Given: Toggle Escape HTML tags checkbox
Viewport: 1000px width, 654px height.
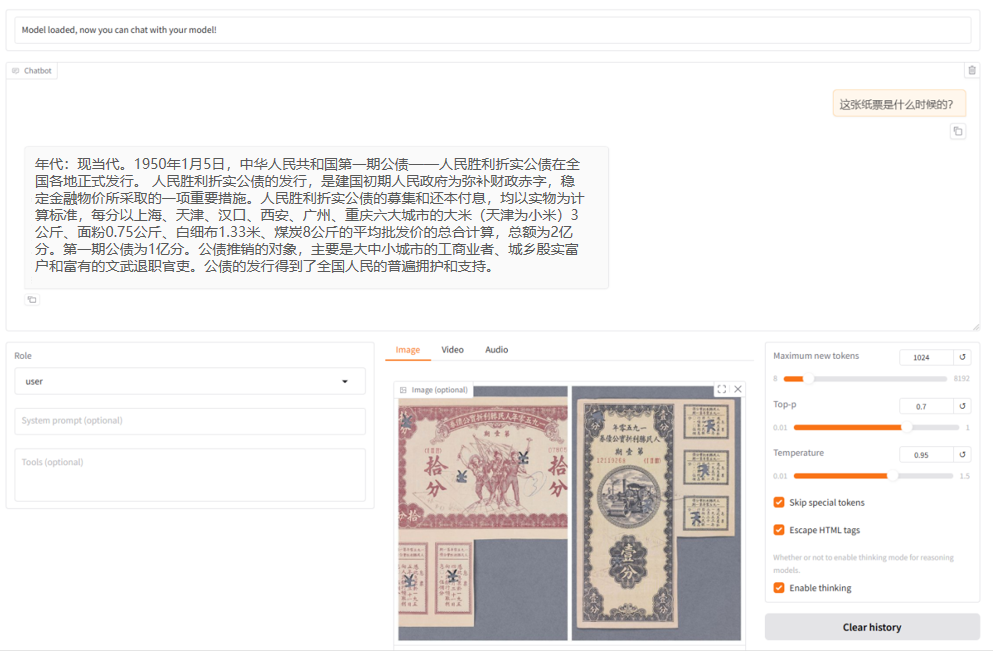Looking at the screenshot, I should coord(779,530).
